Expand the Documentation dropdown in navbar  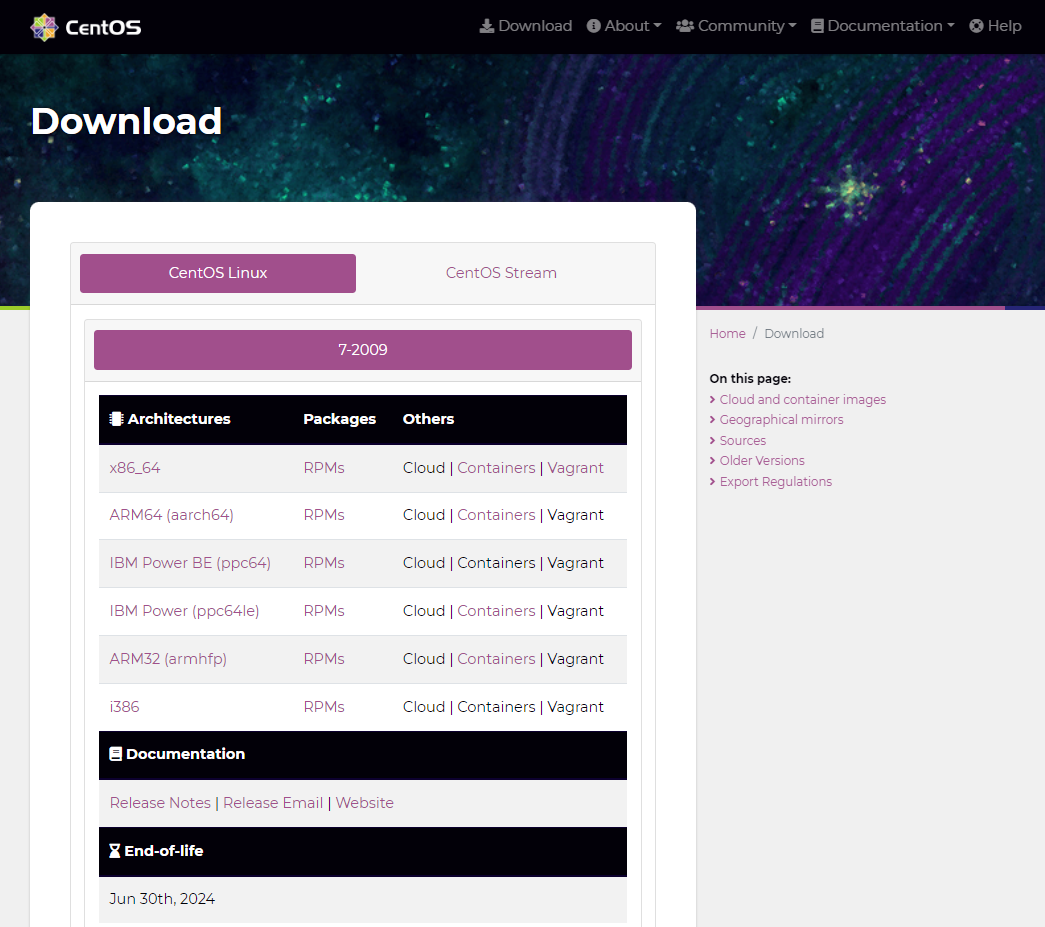[x=882, y=26]
